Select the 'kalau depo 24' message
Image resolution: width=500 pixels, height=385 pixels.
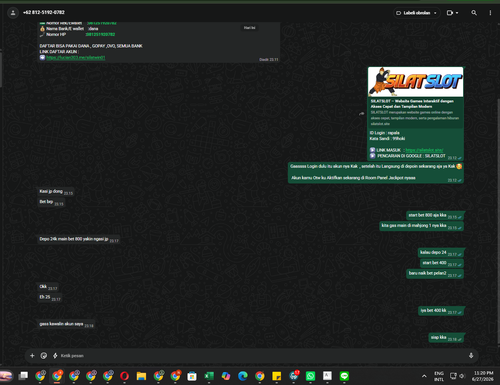pos(440,252)
